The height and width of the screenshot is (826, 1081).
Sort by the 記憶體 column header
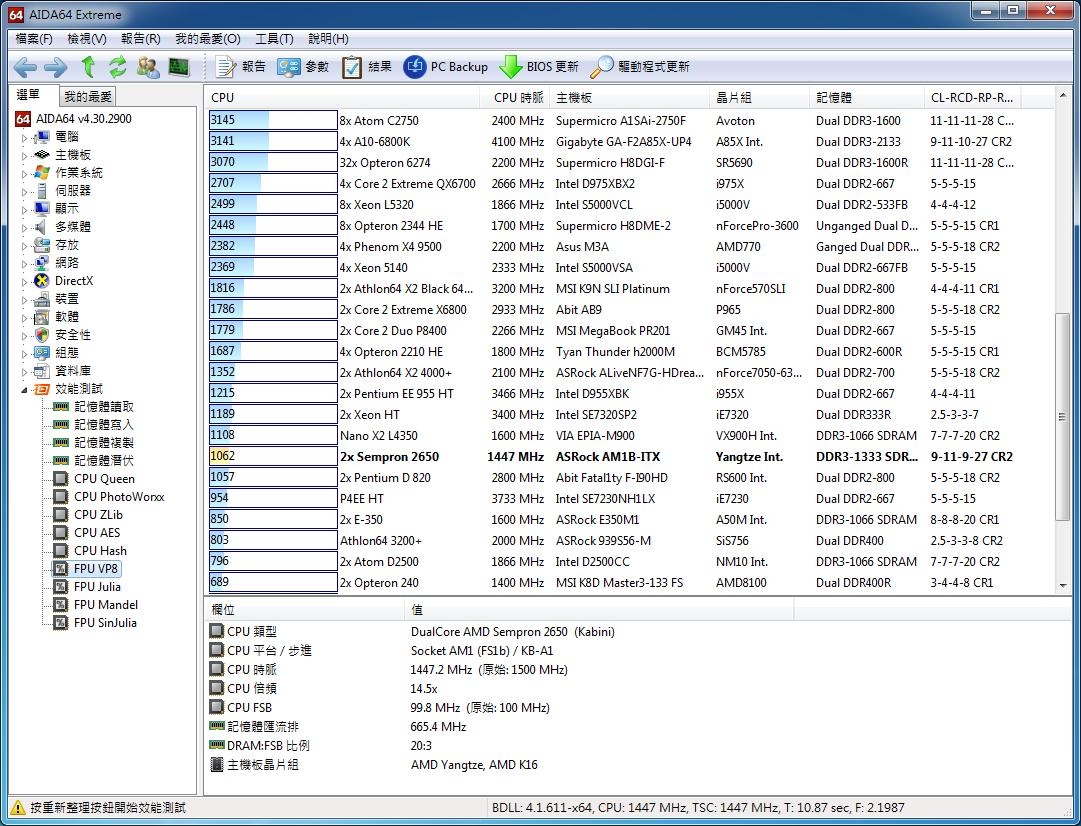[x=867, y=98]
